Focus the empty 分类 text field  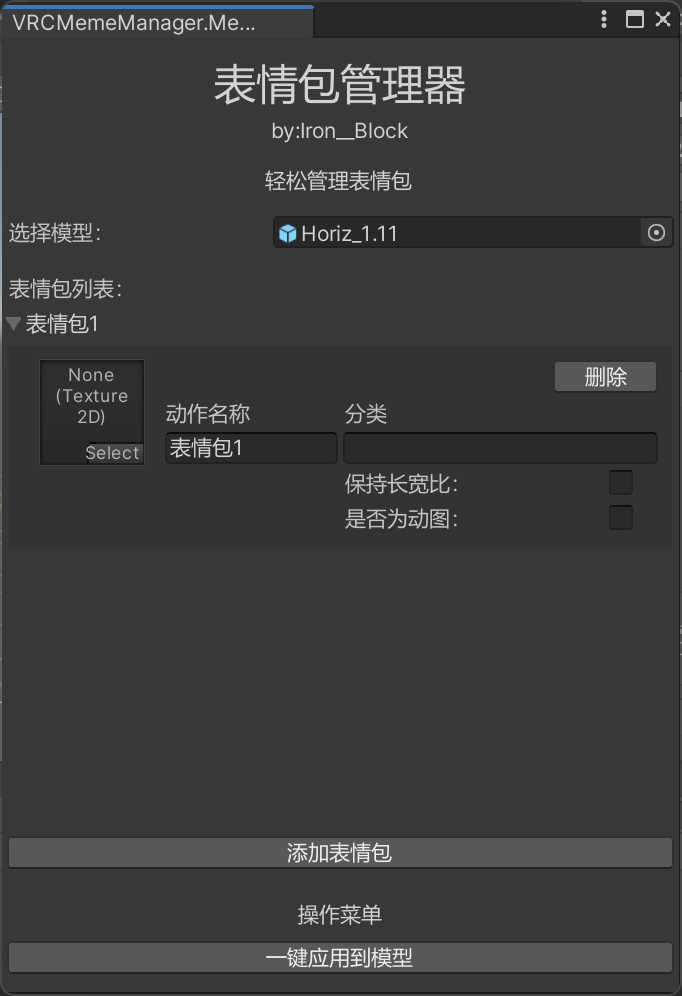[x=500, y=448]
